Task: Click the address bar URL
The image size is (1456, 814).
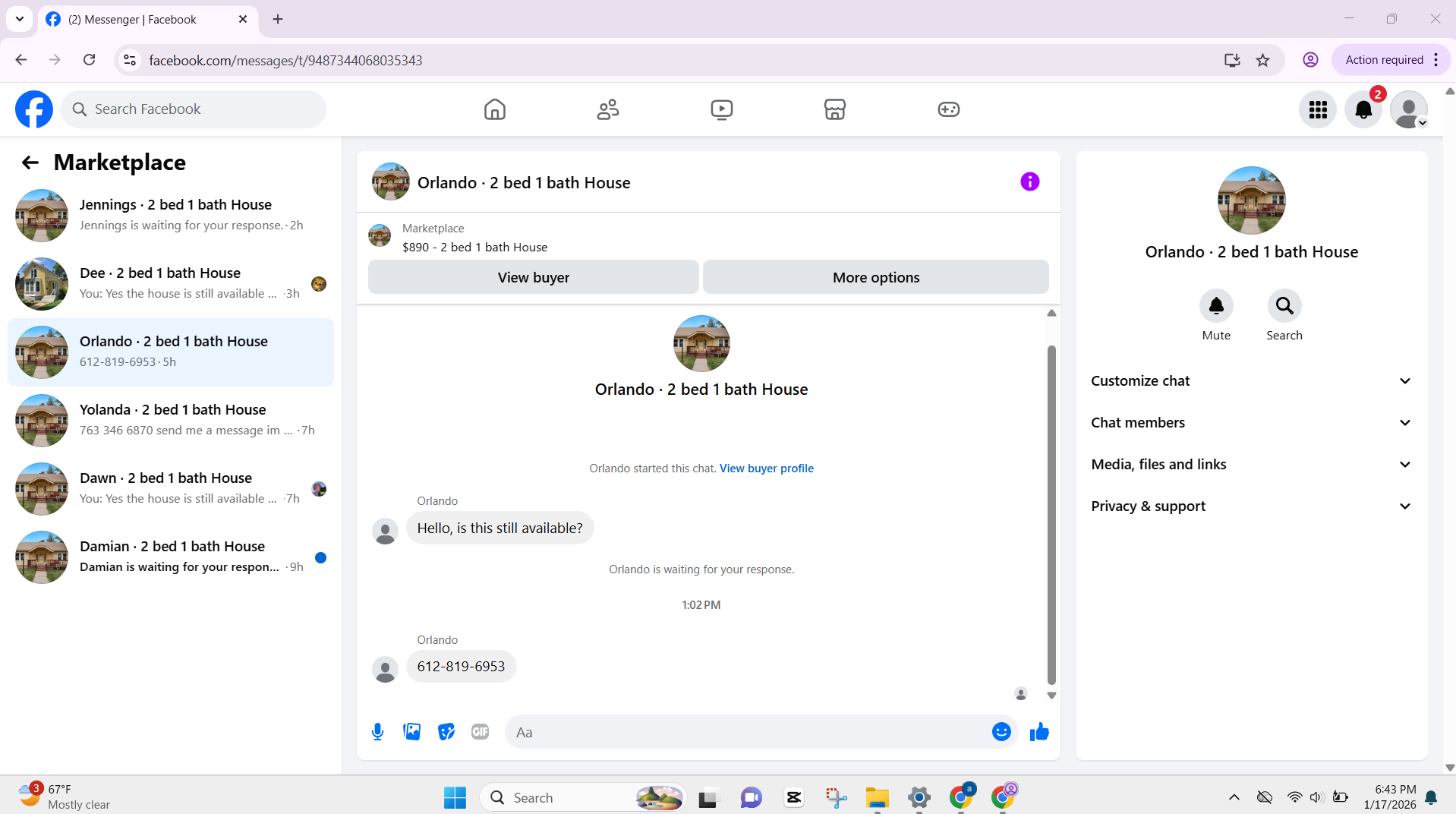Action: [285, 60]
